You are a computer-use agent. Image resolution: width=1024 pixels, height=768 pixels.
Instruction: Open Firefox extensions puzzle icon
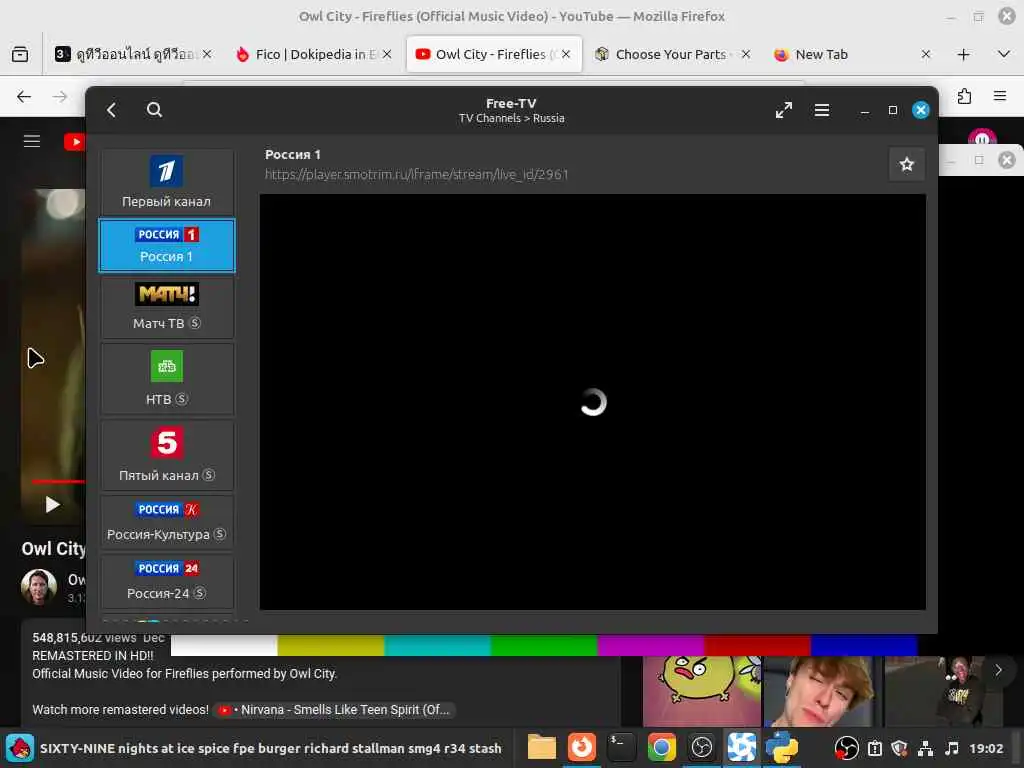(964, 97)
